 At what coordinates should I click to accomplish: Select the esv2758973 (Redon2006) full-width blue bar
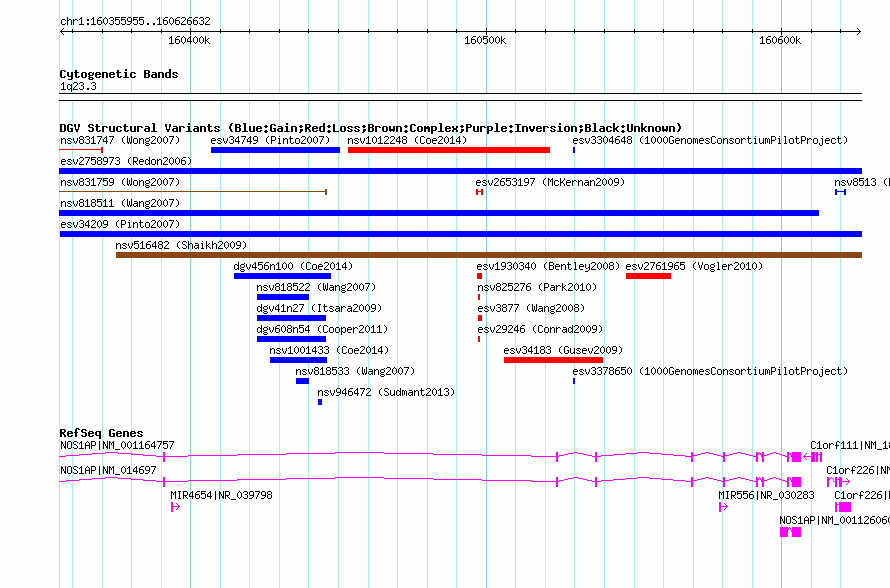coord(460,171)
